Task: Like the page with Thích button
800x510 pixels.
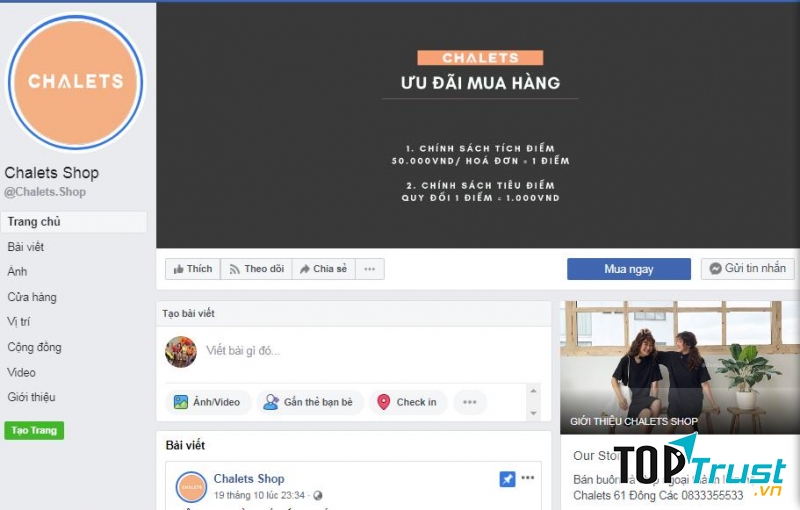Action: coord(193,269)
